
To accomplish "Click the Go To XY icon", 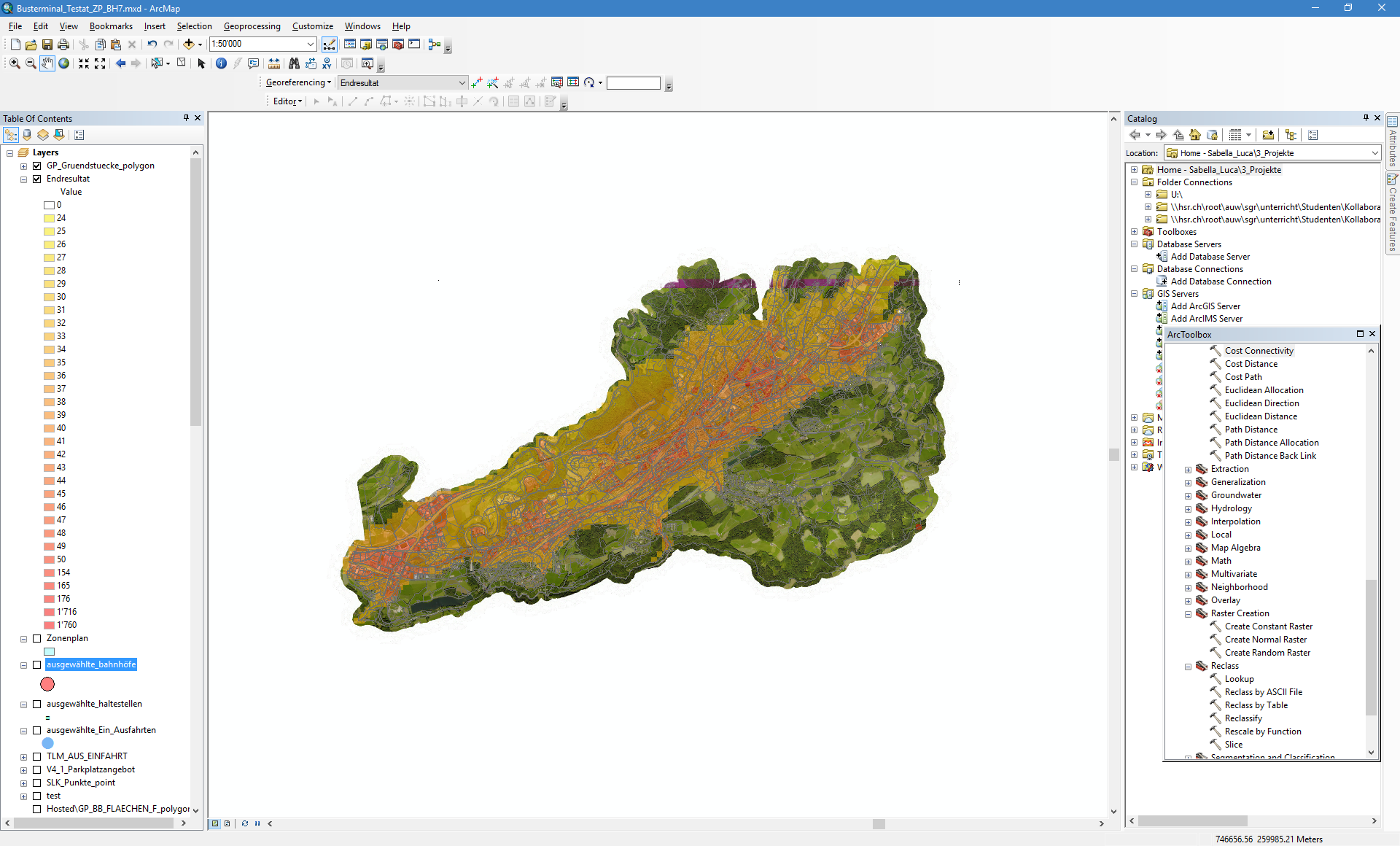I will click(327, 63).
